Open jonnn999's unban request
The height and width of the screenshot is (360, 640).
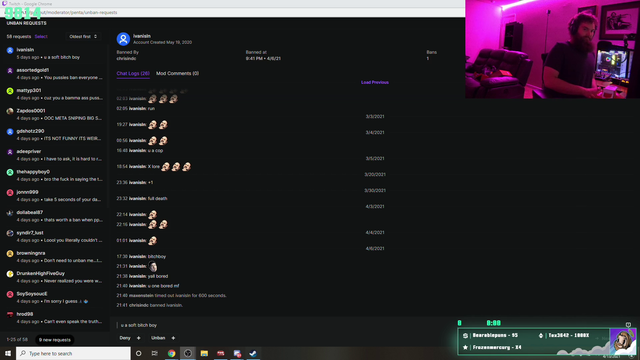(x=54, y=196)
